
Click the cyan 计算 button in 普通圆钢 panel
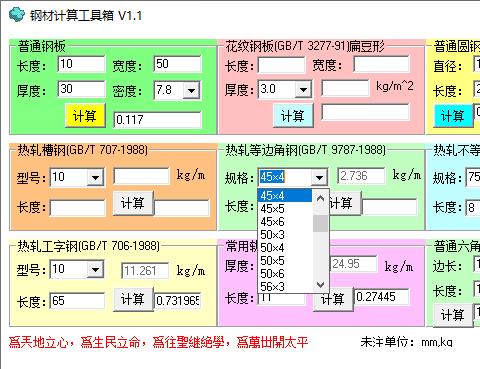(453, 116)
